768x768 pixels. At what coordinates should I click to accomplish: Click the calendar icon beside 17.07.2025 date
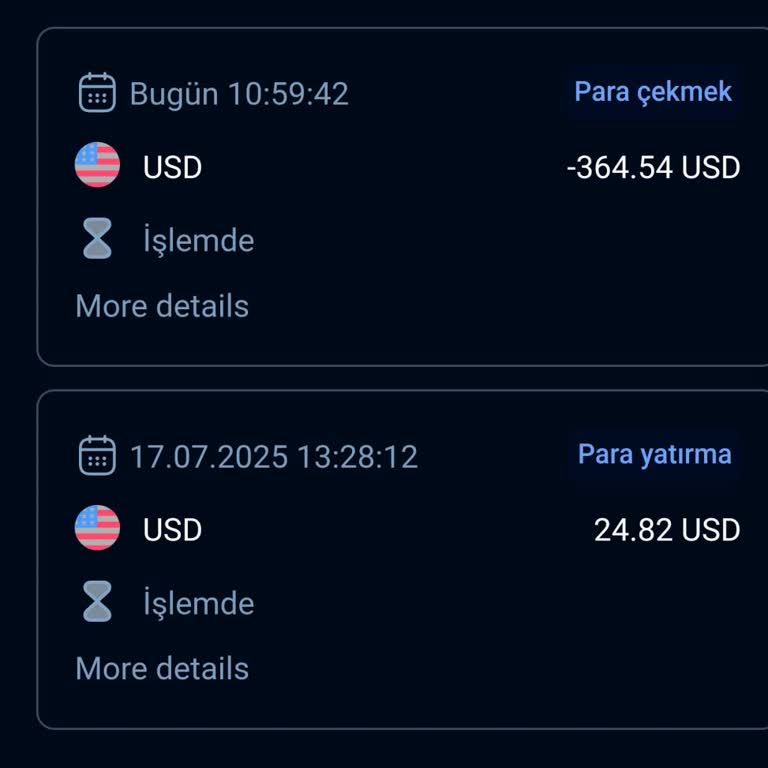tap(97, 456)
